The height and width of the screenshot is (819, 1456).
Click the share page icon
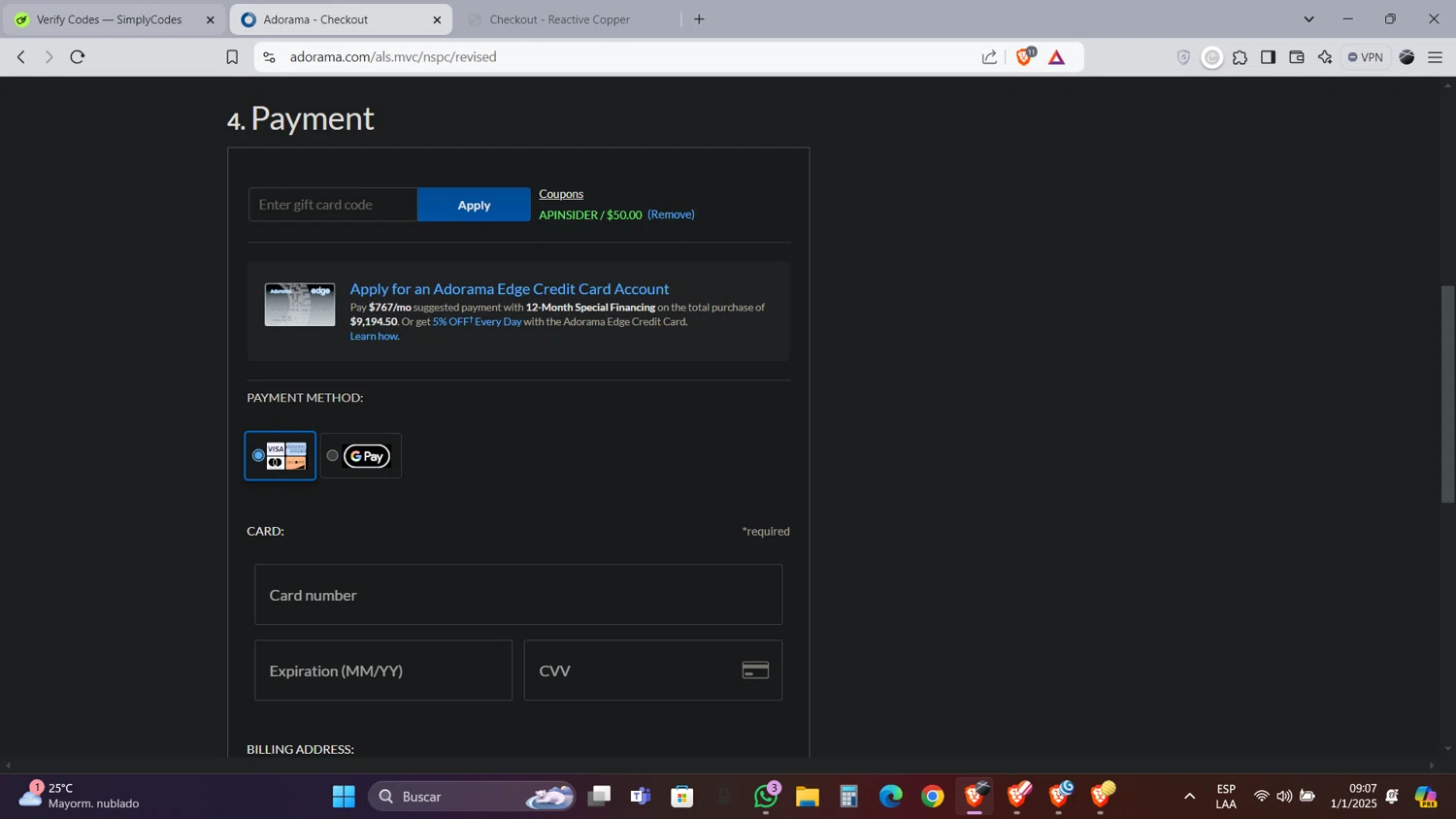[x=989, y=57]
